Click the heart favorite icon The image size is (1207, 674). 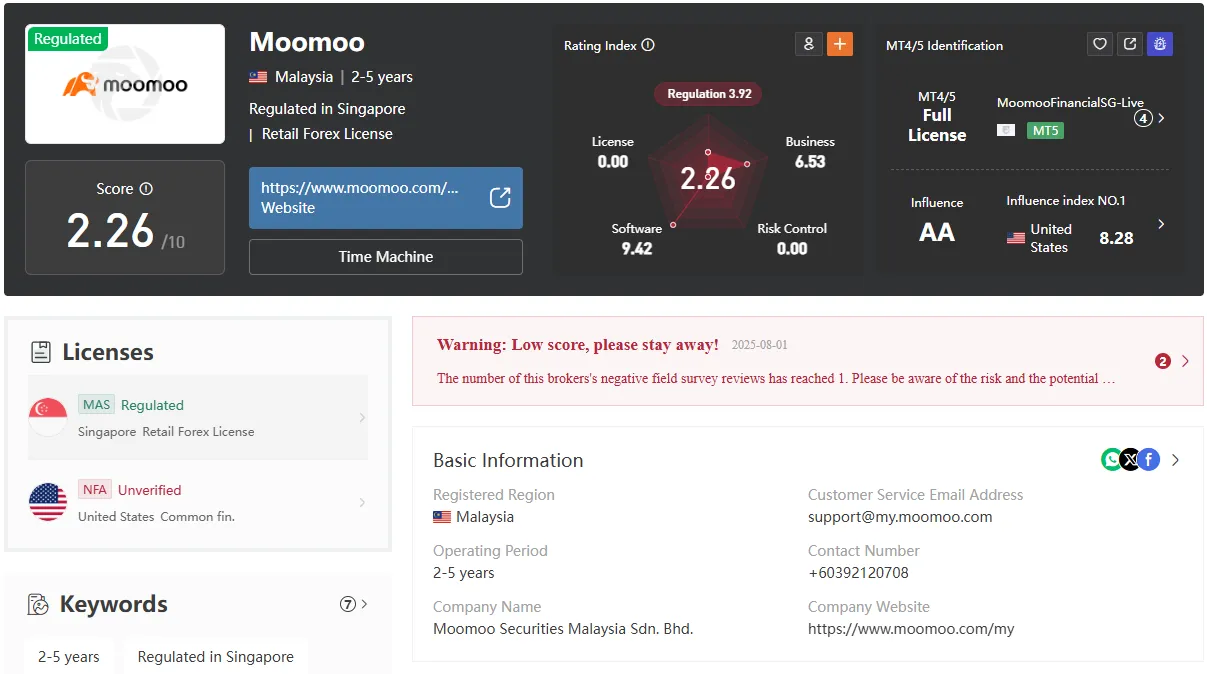pyautogui.click(x=1100, y=44)
